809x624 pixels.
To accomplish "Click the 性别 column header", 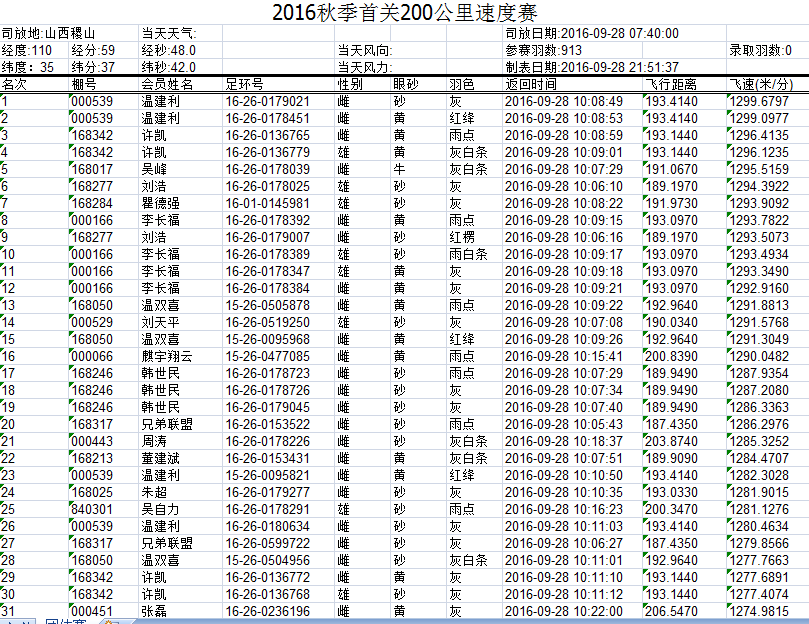I will point(350,84).
